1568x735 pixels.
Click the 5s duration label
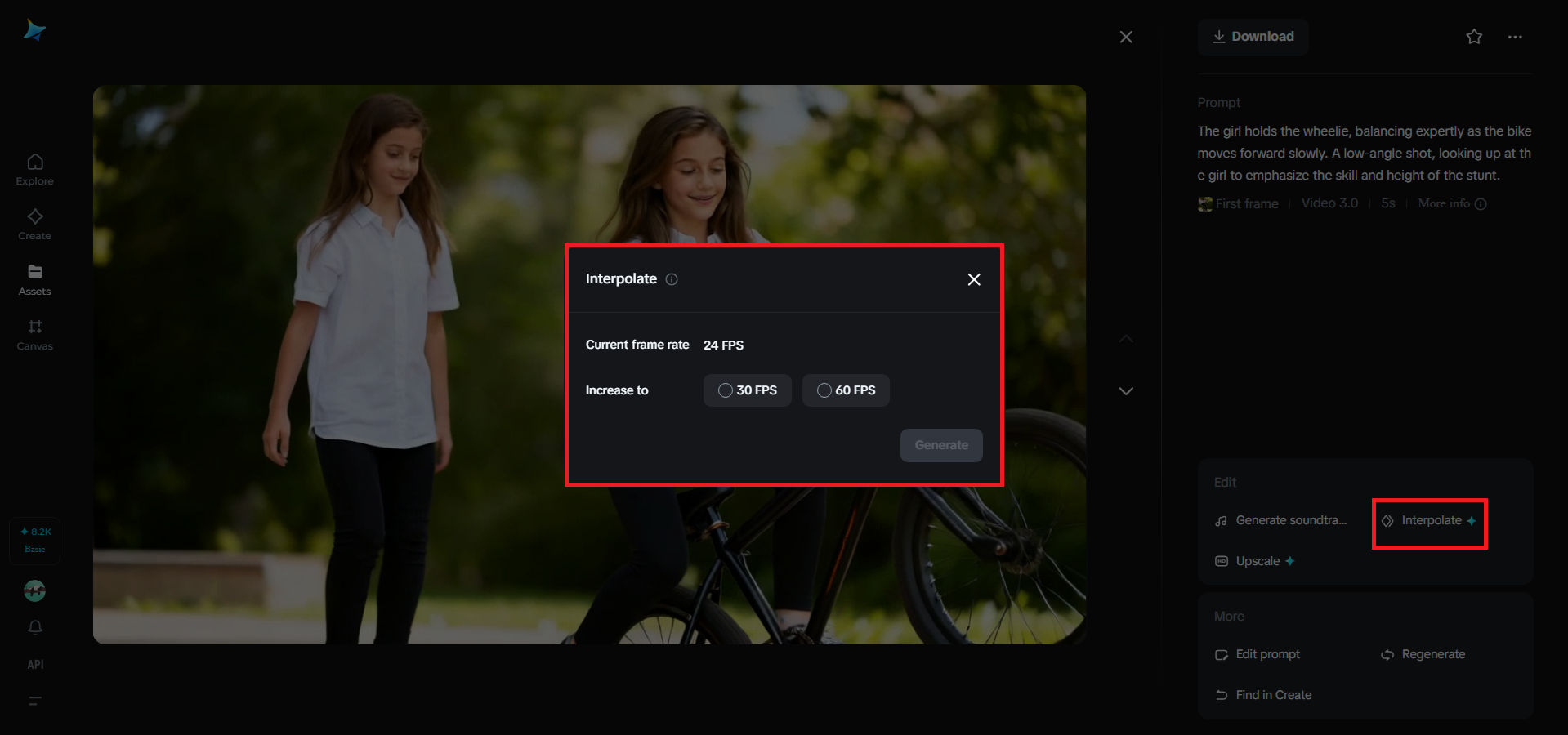[x=1388, y=203]
